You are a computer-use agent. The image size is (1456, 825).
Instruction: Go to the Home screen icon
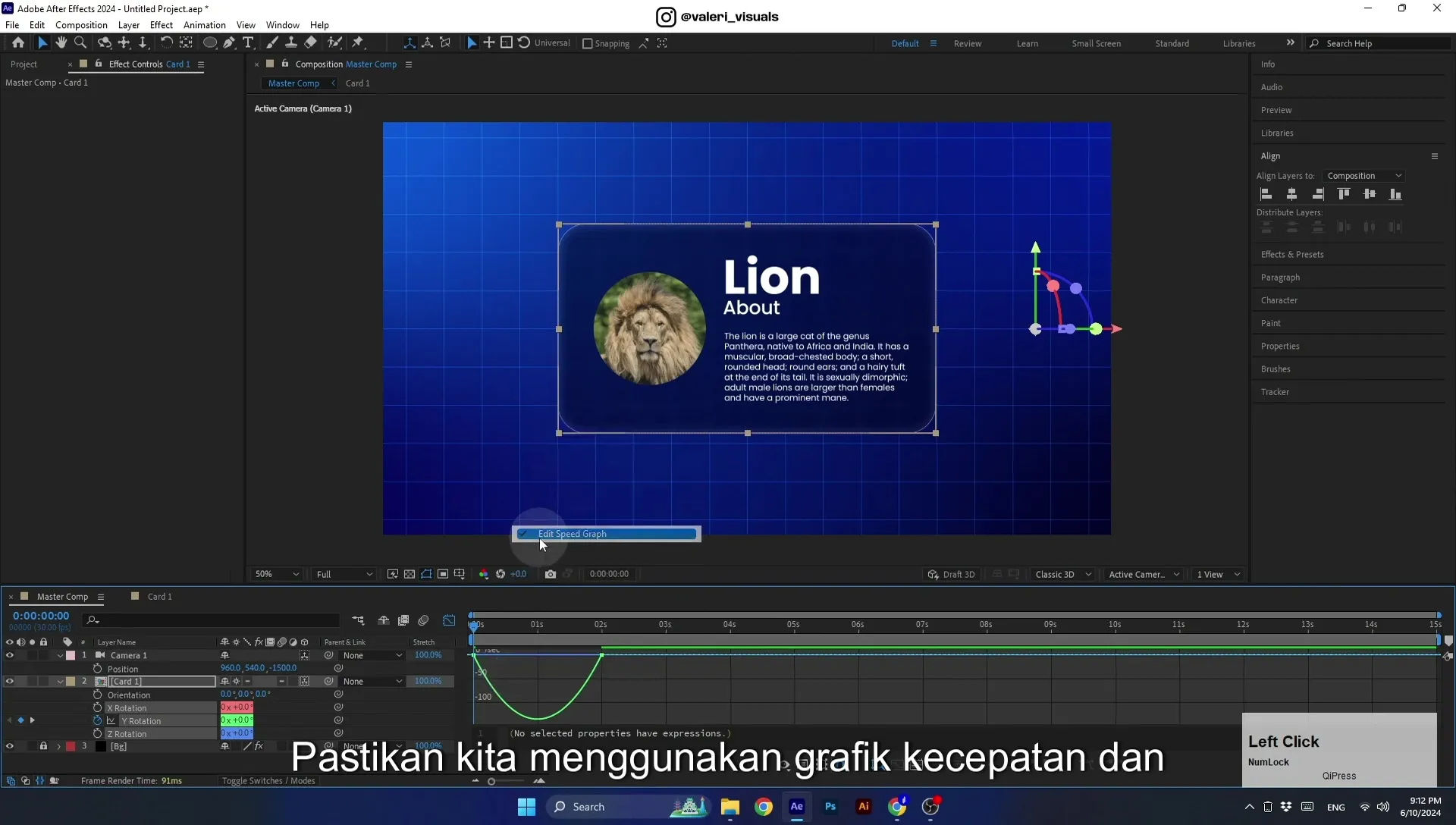point(18,43)
